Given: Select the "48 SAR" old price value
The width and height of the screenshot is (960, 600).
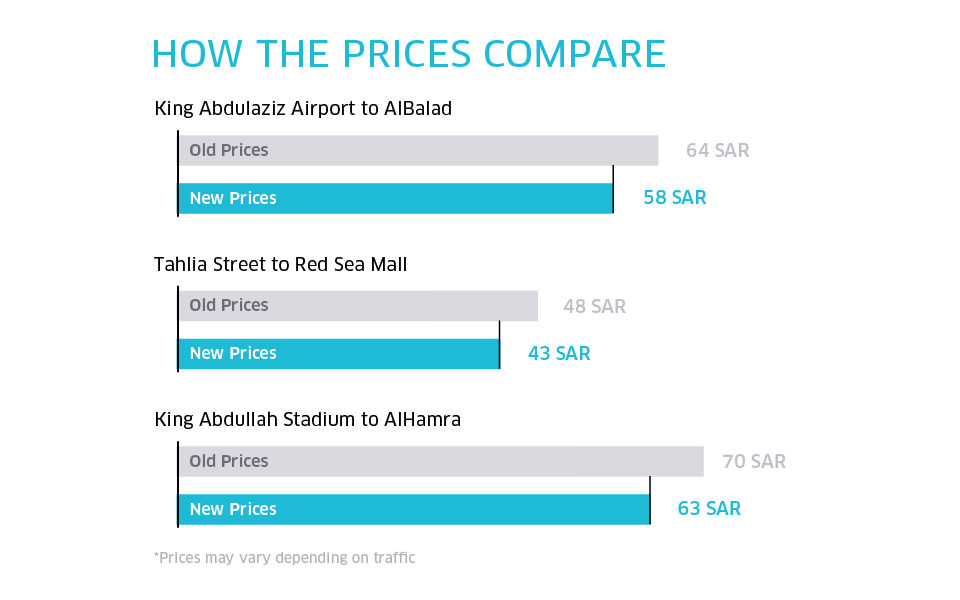Looking at the screenshot, I should [x=594, y=306].
